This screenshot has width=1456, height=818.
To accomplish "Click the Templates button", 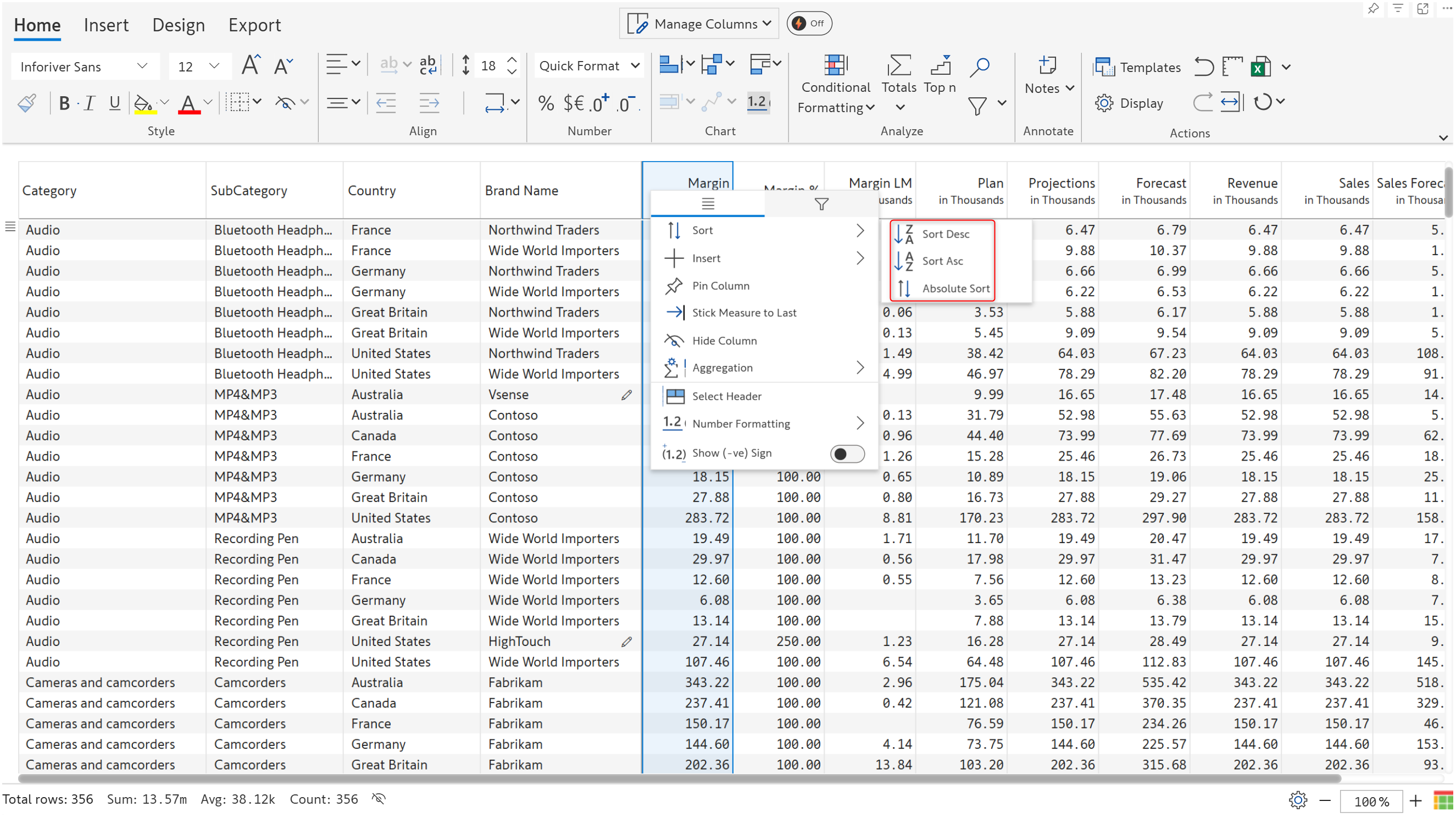I will (x=1137, y=67).
